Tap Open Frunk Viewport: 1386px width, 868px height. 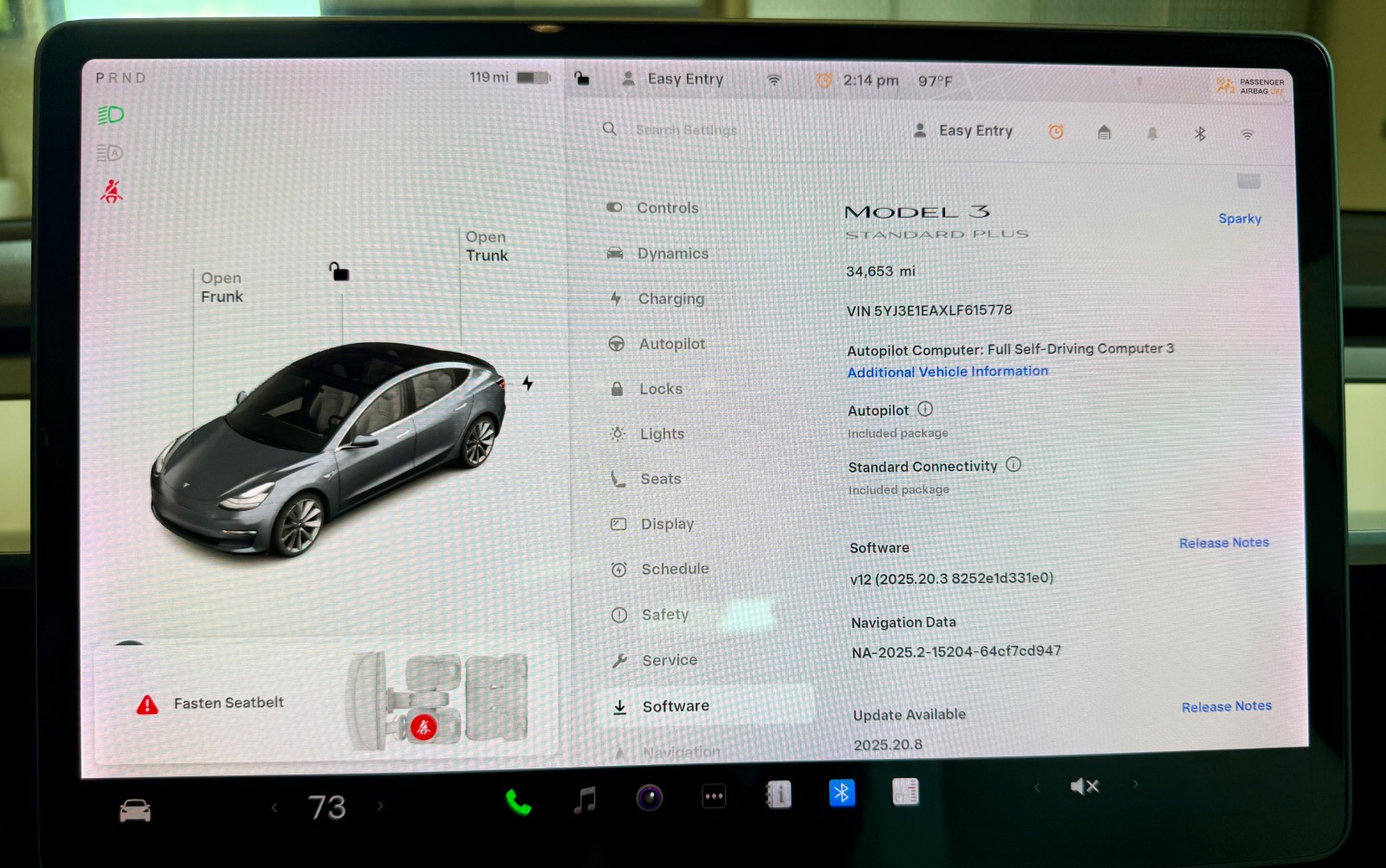(x=222, y=287)
